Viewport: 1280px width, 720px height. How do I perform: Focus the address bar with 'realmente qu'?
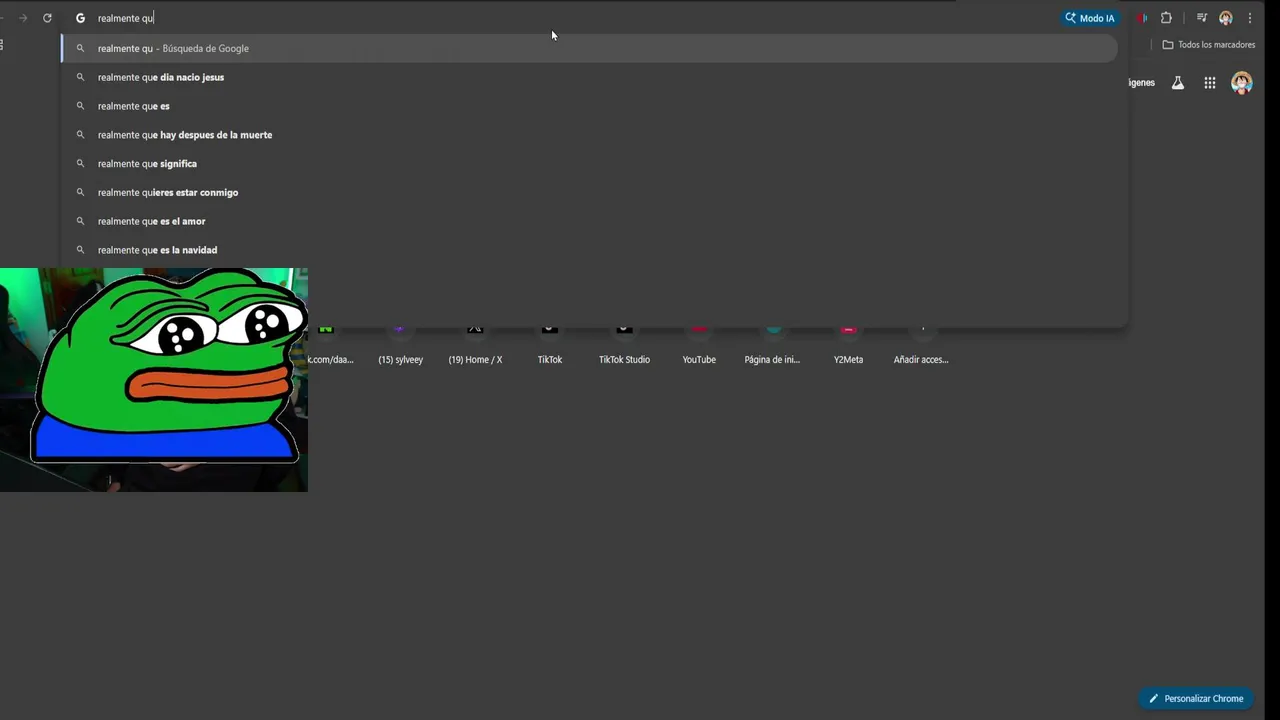pyautogui.click(x=560, y=18)
